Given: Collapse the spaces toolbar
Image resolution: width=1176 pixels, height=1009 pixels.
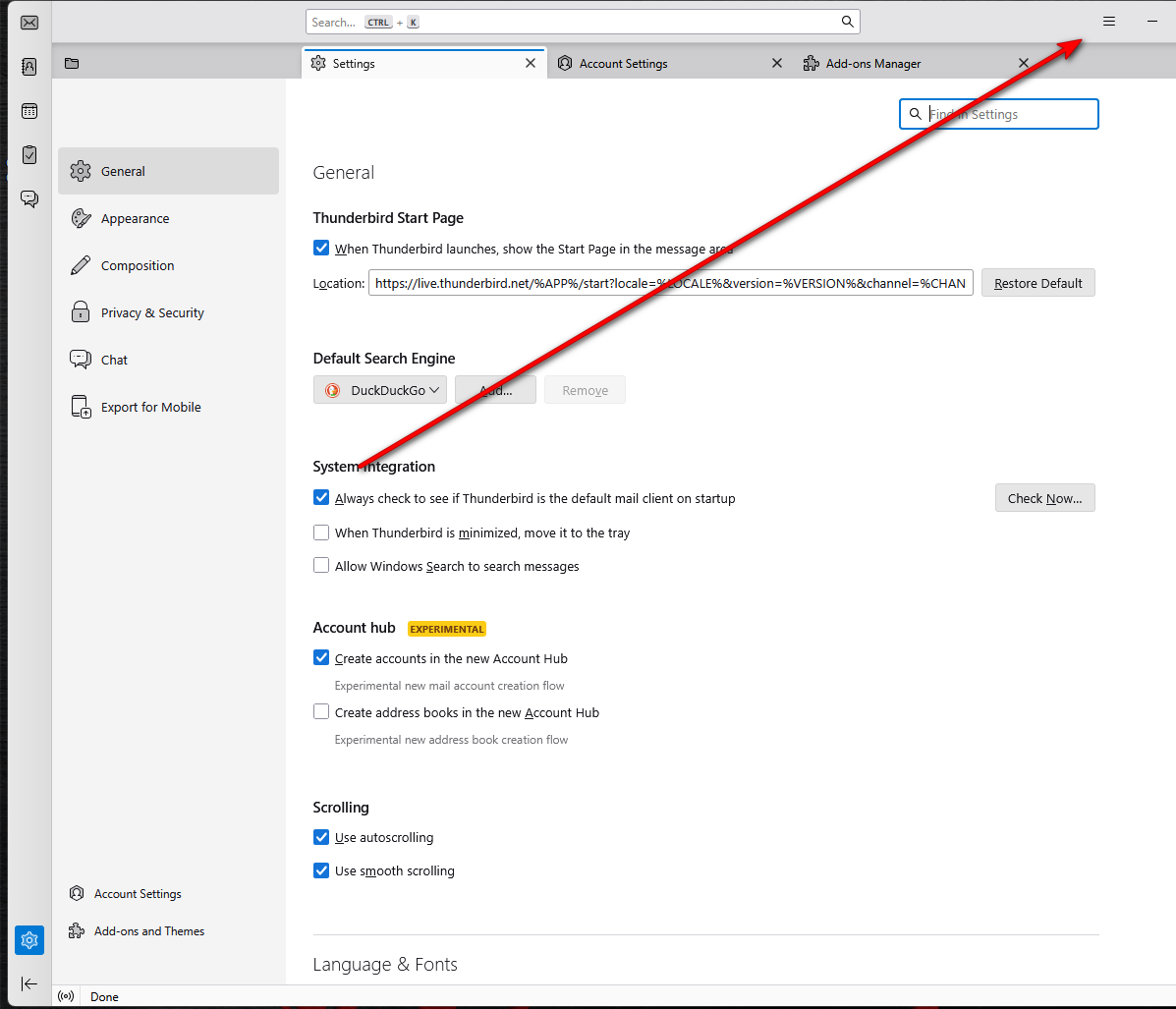Looking at the screenshot, I should pos(29,983).
